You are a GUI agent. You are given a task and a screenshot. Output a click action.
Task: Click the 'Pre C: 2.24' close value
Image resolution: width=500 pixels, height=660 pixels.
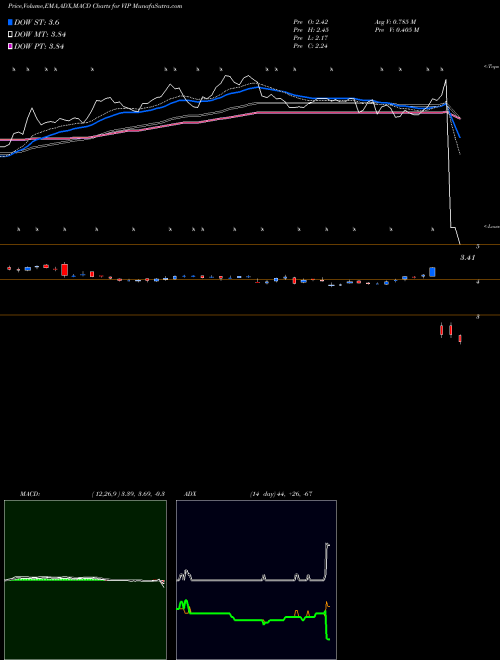click(x=311, y=46)
